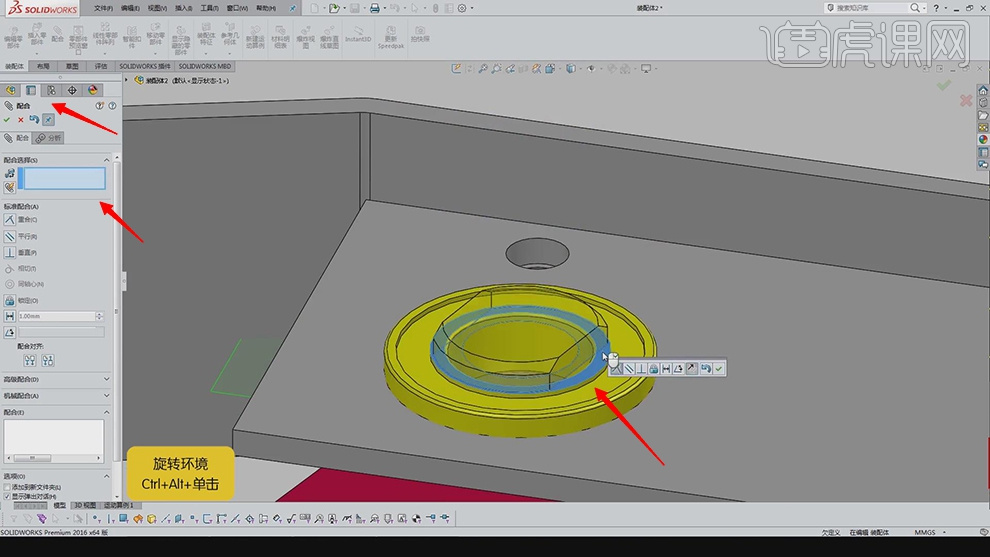Select the Coincident (重合) mate icon

[10, 220]
